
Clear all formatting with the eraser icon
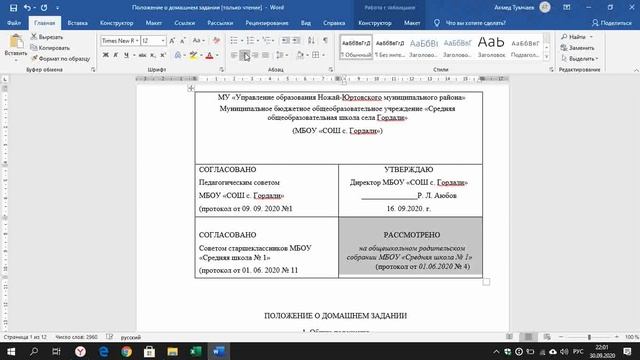point(216,40)
